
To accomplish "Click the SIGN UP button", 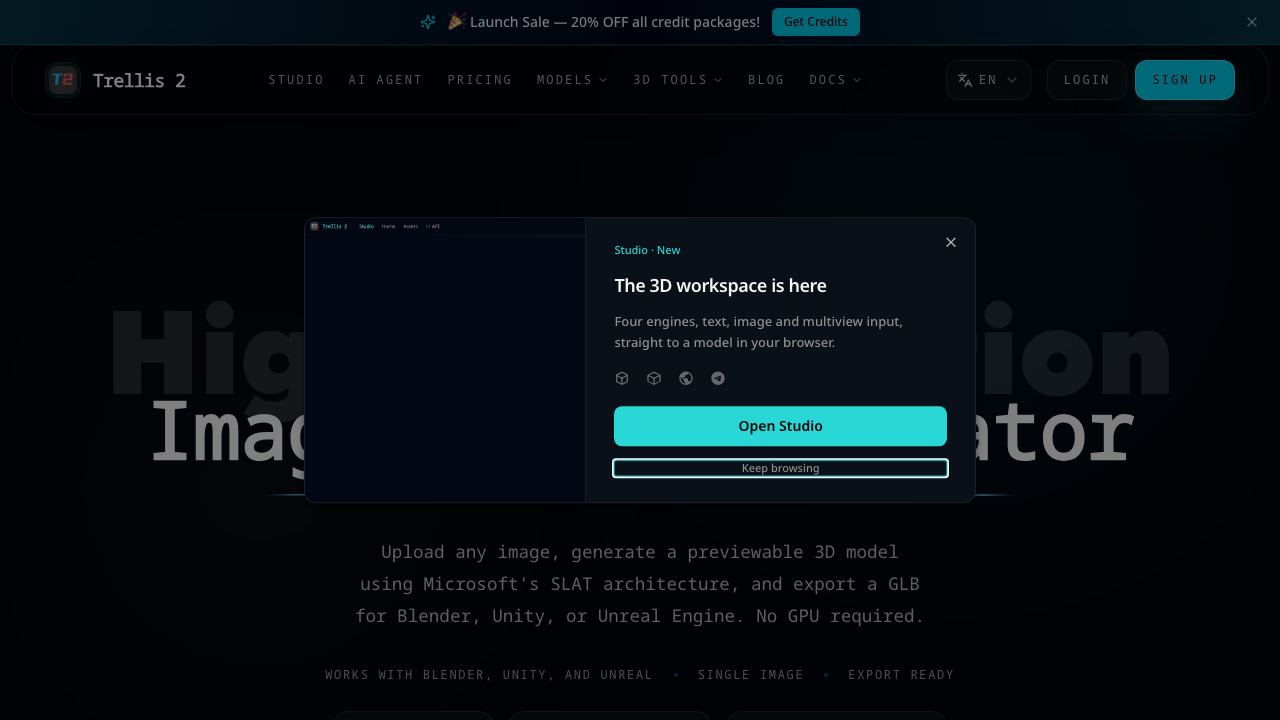I will (x=1185, y=80).
